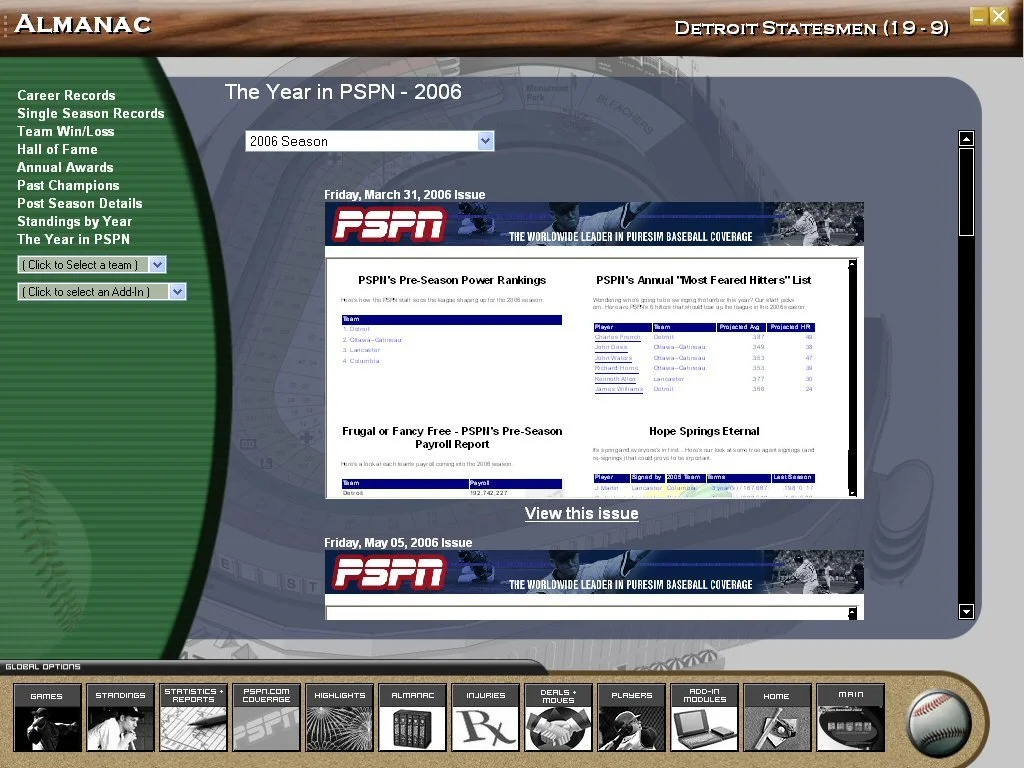The width and height of the screenshot is (1024, 768).
Task: Open Past Champions from sidebar
Action: [68, 185]
